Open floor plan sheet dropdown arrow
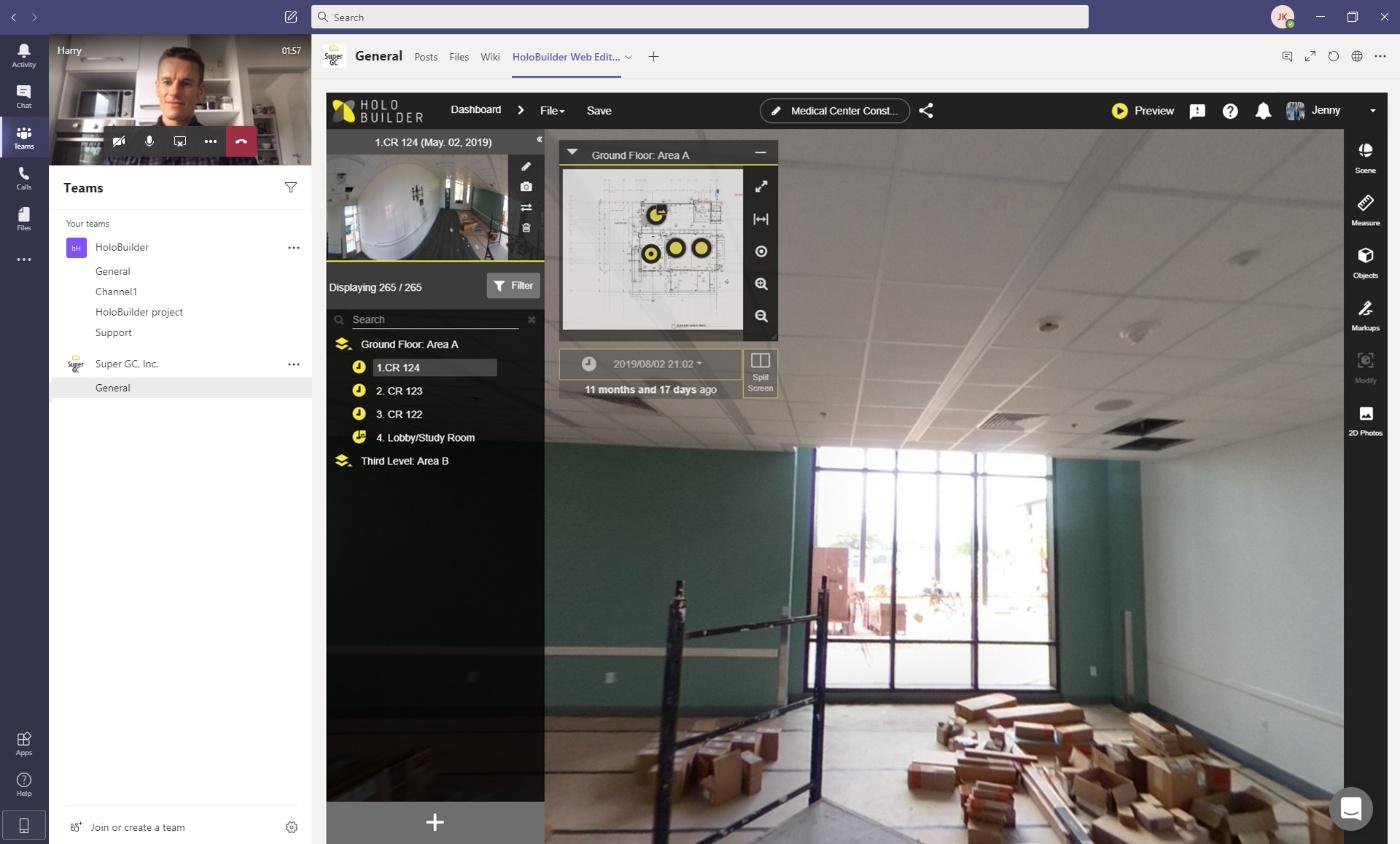Screen dimensions: 1400x844 coord(572,153)
